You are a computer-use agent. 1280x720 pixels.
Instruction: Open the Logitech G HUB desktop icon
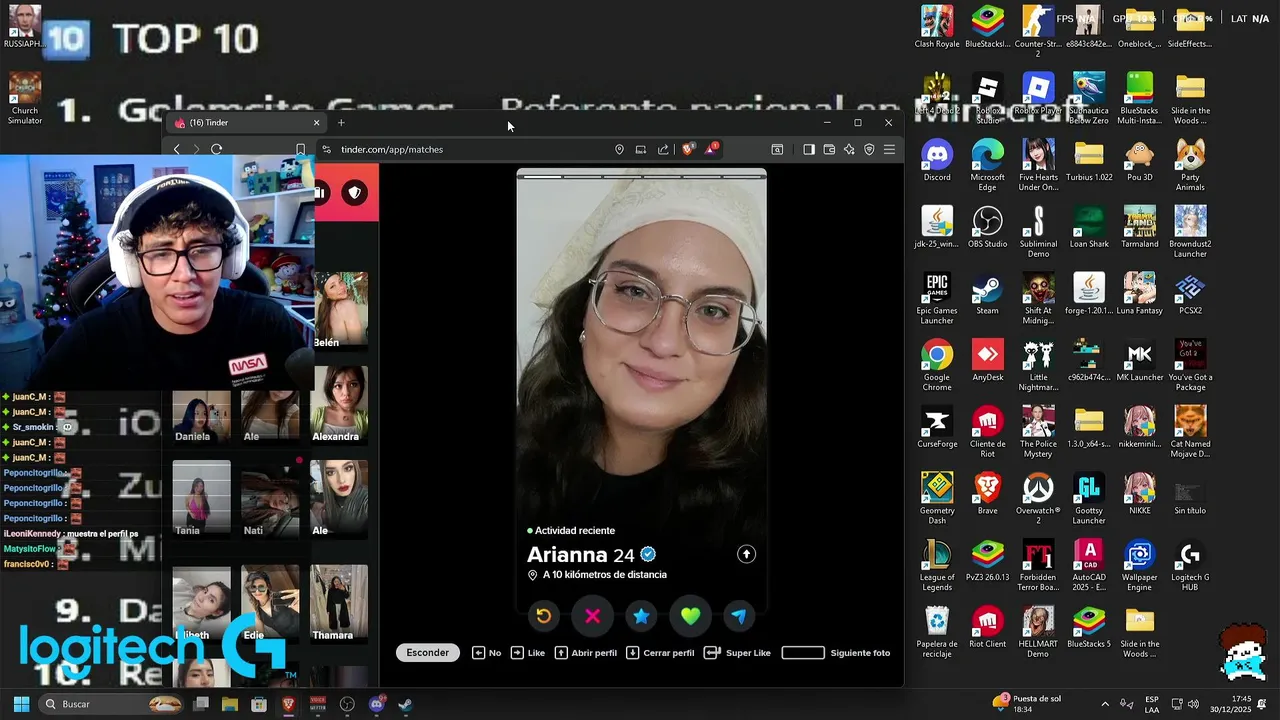click(x=1190, y=566)
